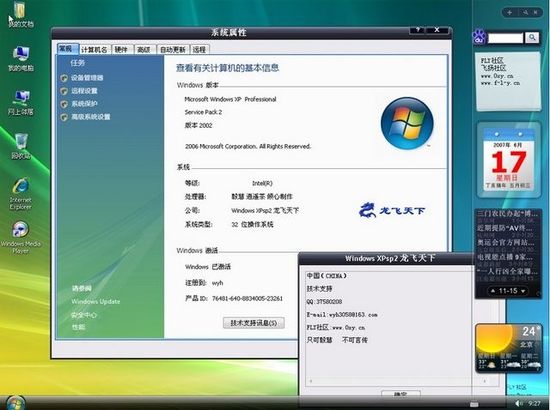The image size is (550, 410).
Task: Click the 龙飞天下 dragon logo
Action: click(x=392, y=210)
